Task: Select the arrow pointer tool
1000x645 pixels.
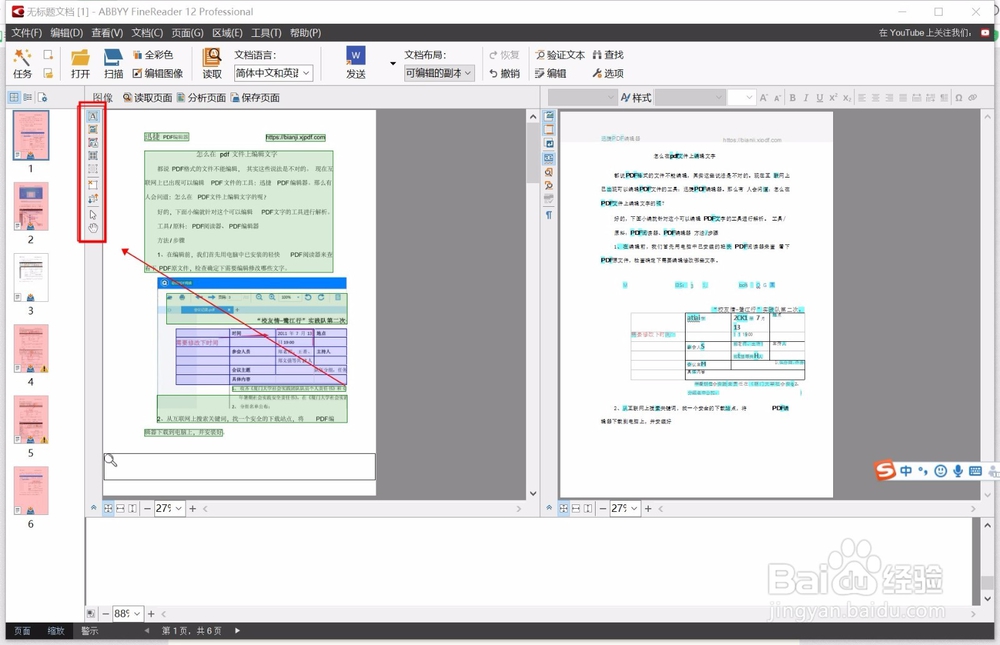Action: pos(93,214)
